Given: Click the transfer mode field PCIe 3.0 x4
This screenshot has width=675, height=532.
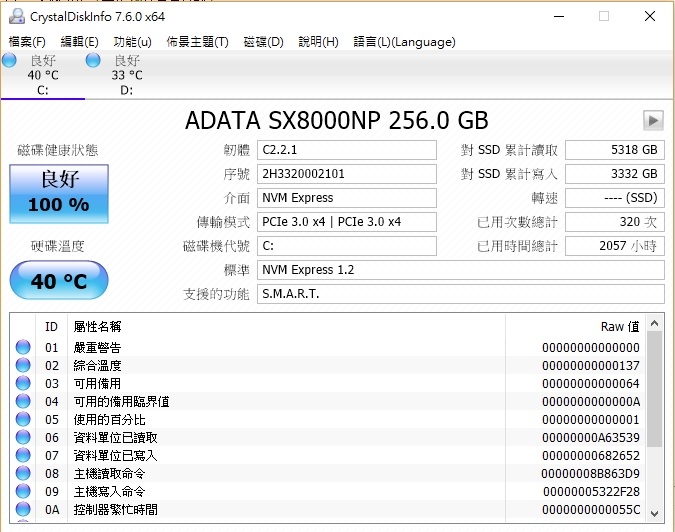Looking at the screenshot, I should 347,222.
